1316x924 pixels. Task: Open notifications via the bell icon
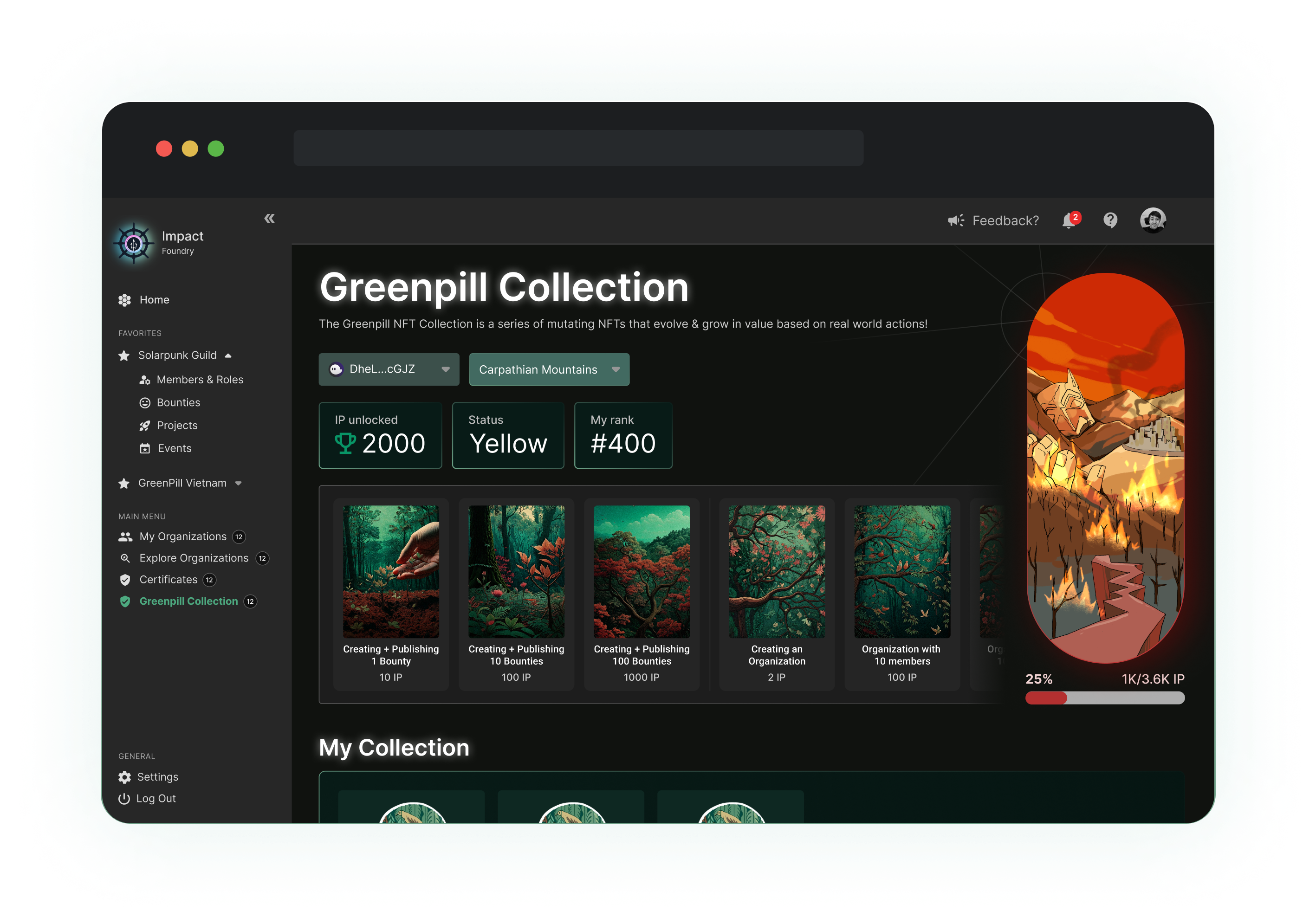(1070, 220)
